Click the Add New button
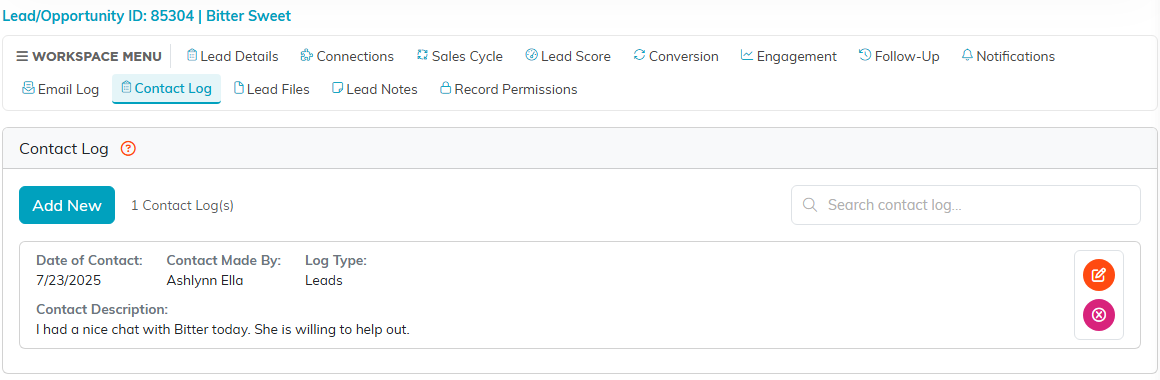The height and width of the screenshot is (380, 1160). tap(67, 205)
